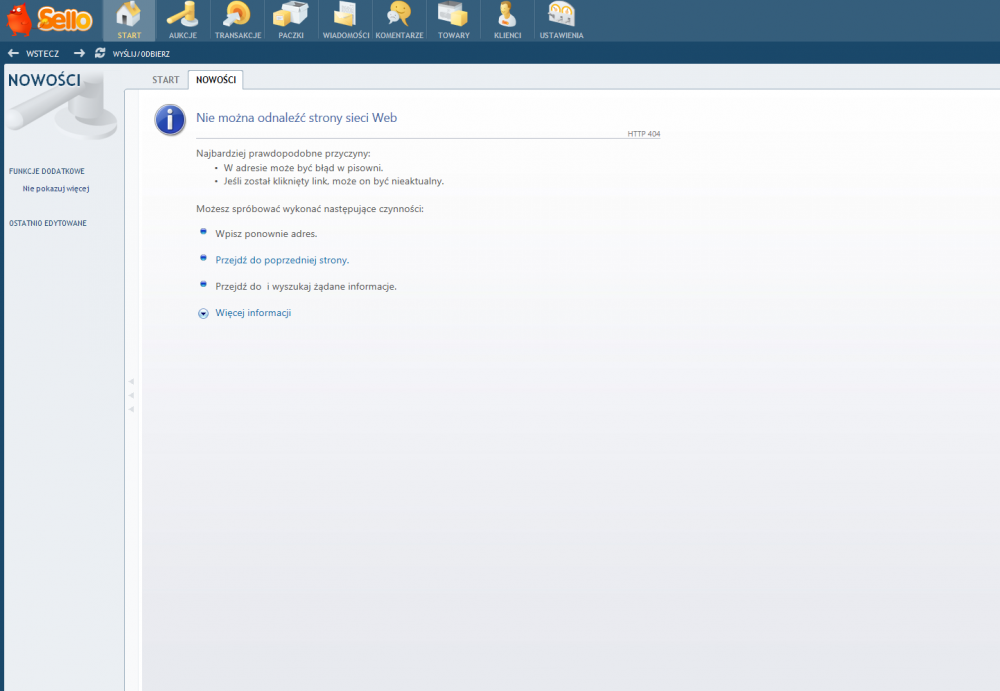Open Ustawienia settings icon
The height and width of the screenshot is (691, 1000).
(561, 17)
